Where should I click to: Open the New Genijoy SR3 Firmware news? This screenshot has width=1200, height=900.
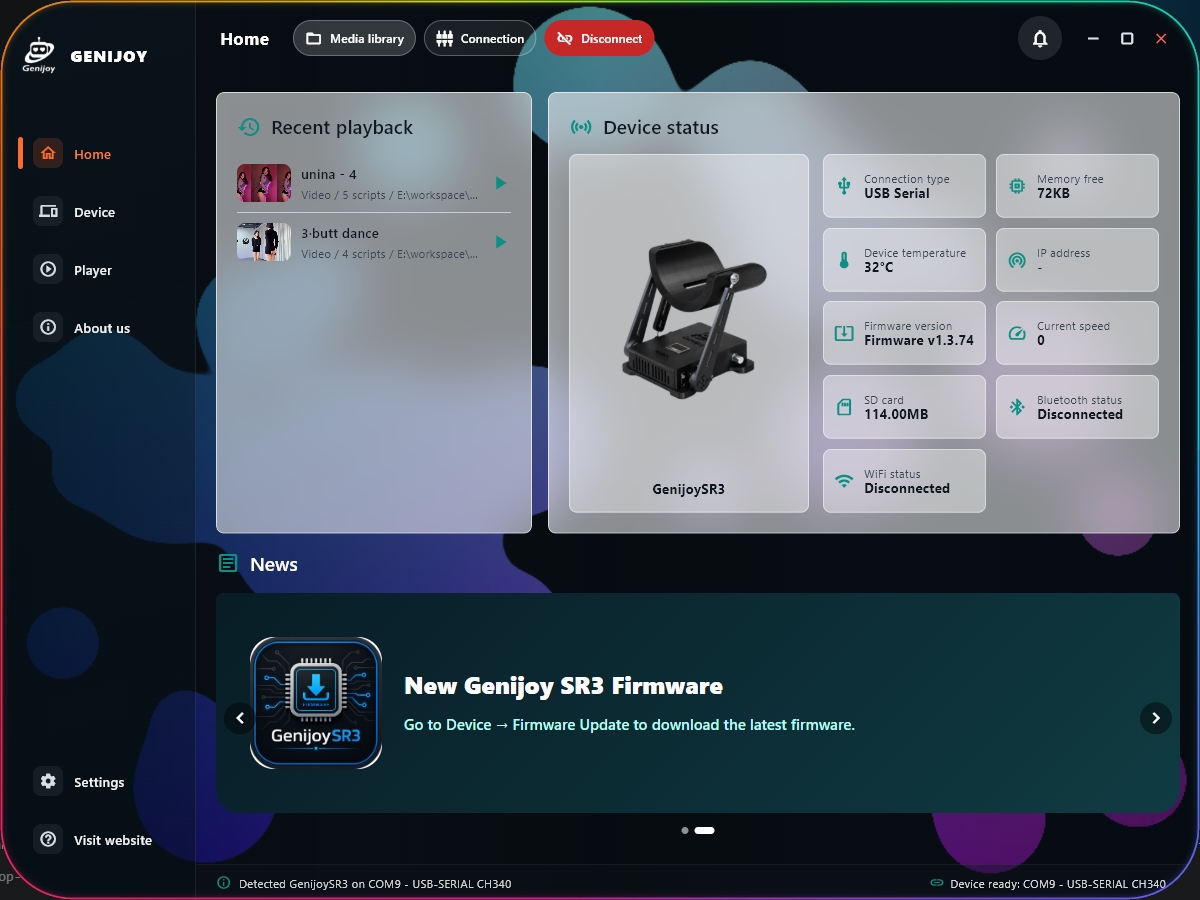tap(563, 686)
